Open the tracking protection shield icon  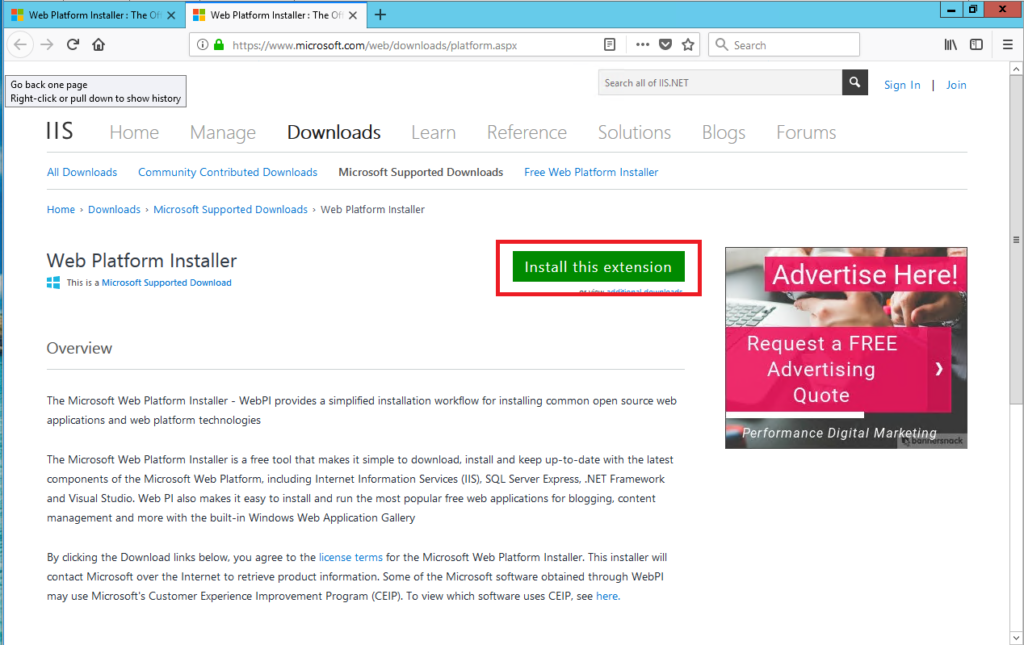coord(665,44)
